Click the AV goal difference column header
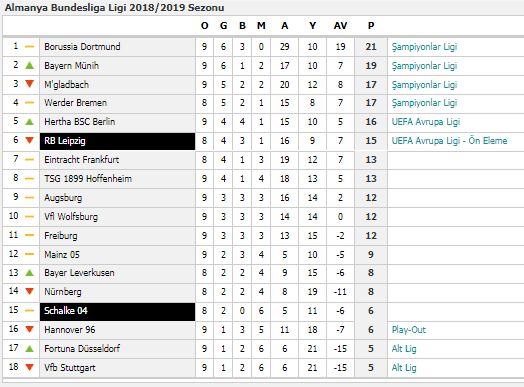 [340, 26]
